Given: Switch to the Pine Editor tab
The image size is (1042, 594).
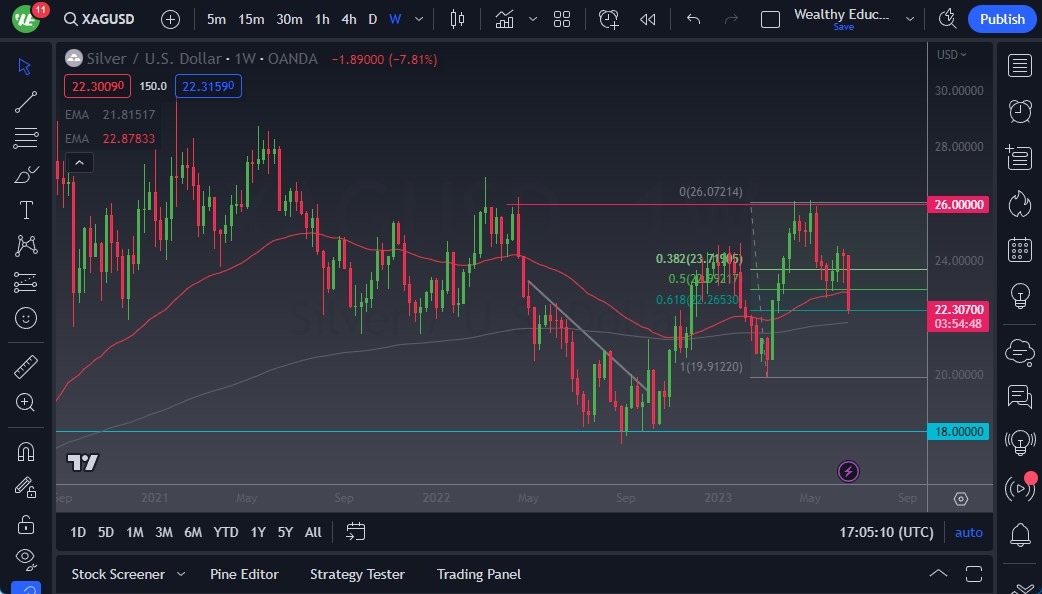Looking at the screenshot, I should pyautogui.click(x=244, y=574).
